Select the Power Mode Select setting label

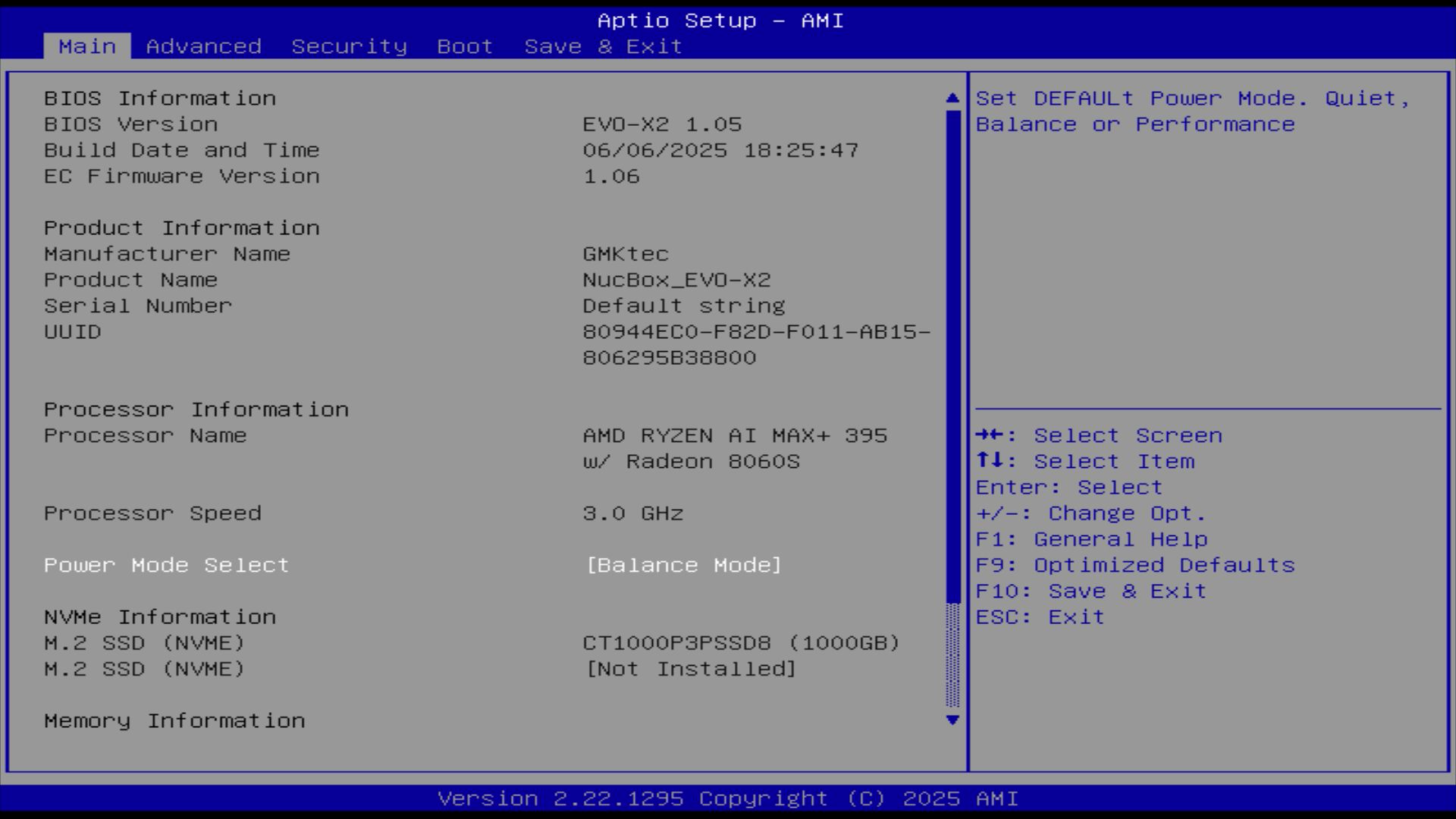click(x=167, y=566)
